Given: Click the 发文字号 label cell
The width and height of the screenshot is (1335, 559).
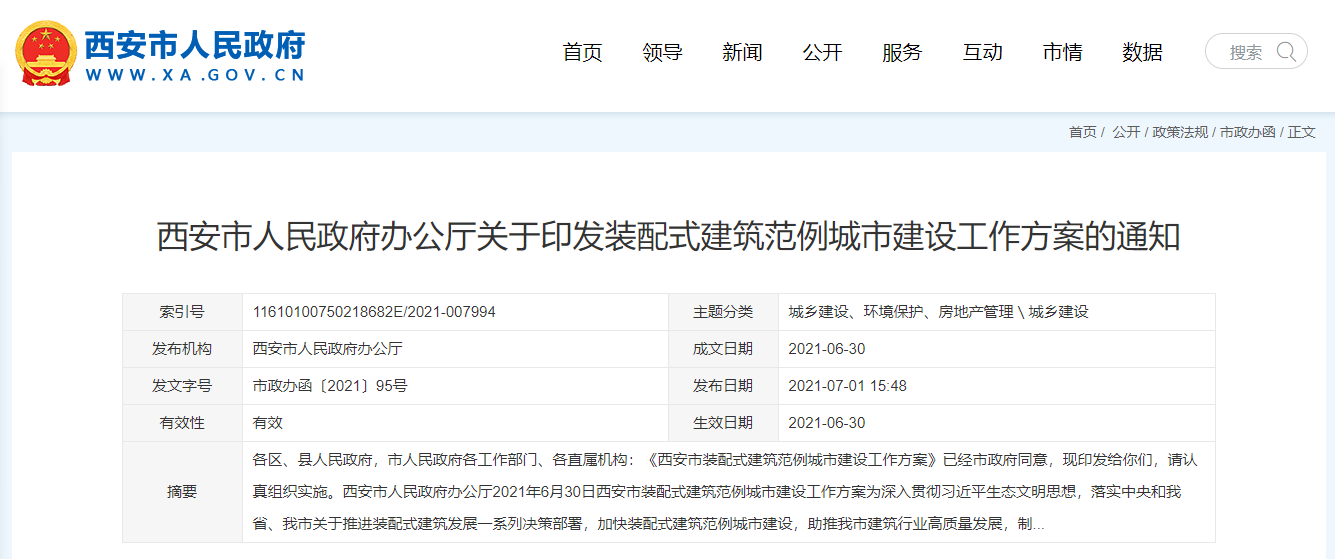Looking at the screenshot, I should (182, 386).
